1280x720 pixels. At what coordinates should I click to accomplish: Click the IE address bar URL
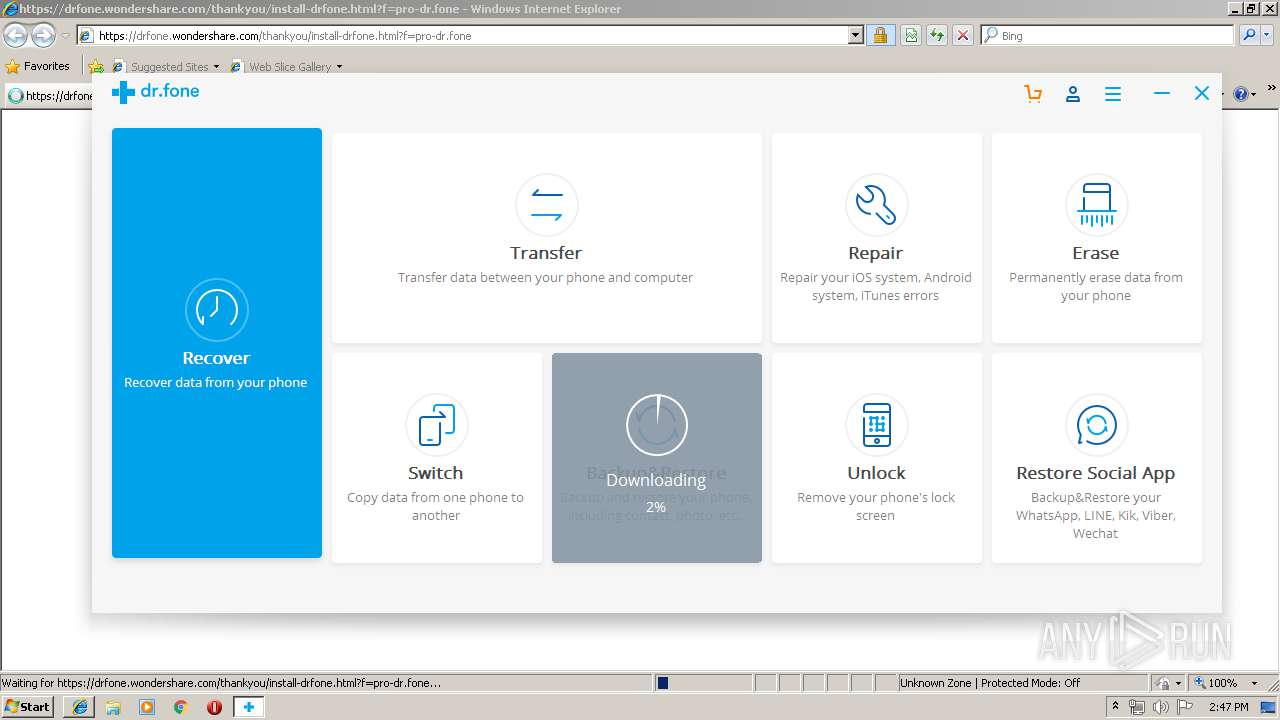[x=285, y=36]
